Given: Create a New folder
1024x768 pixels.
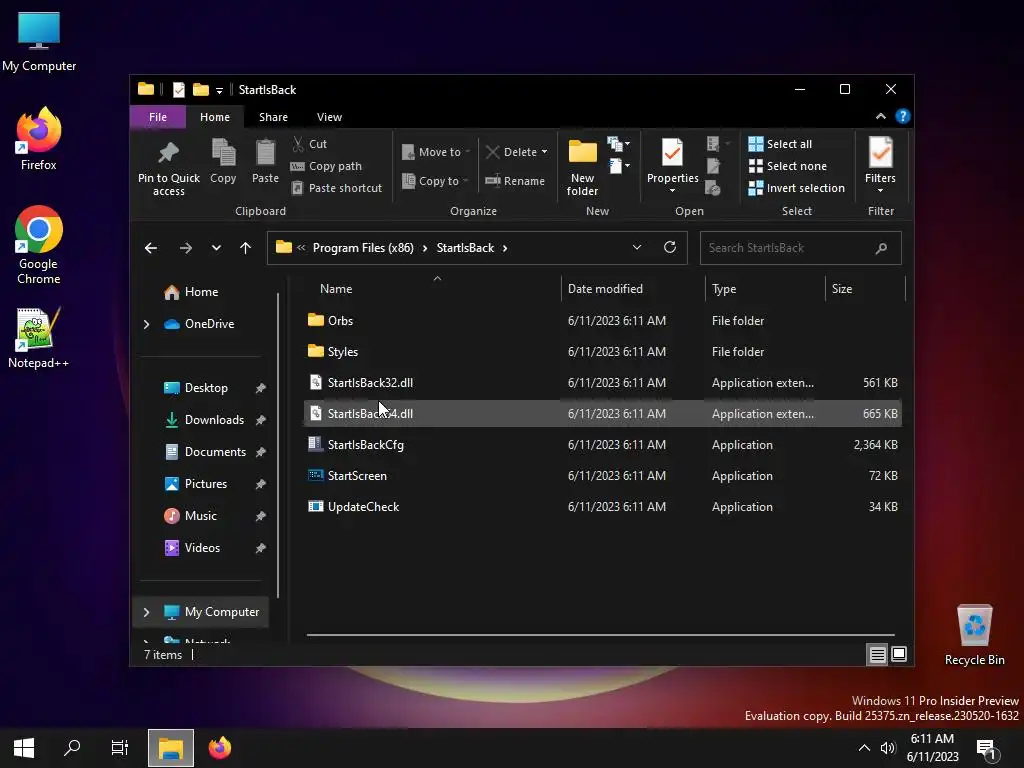Looking at the screenshot, I should 583,167.
